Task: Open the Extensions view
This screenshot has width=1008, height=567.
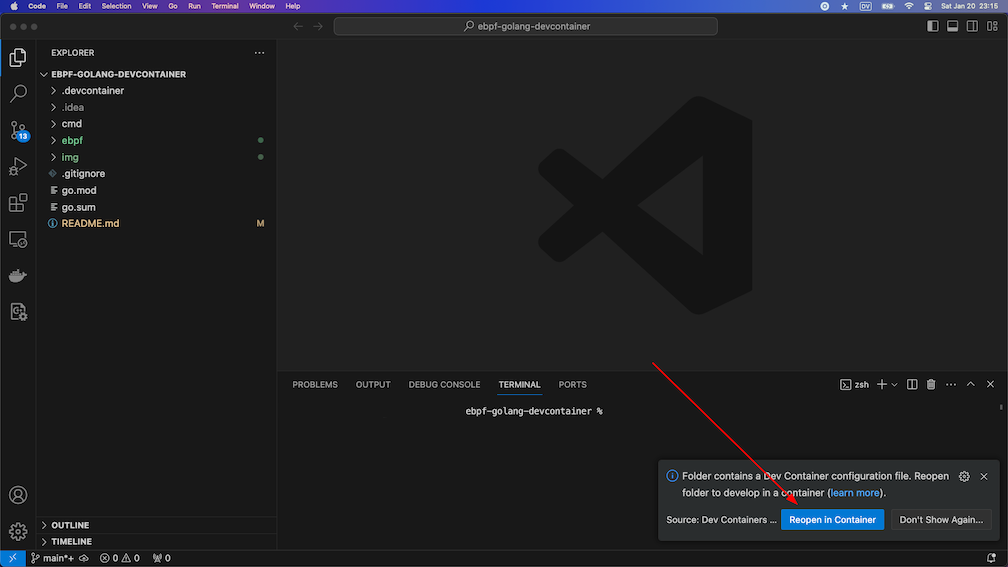Action: (18, 202)
